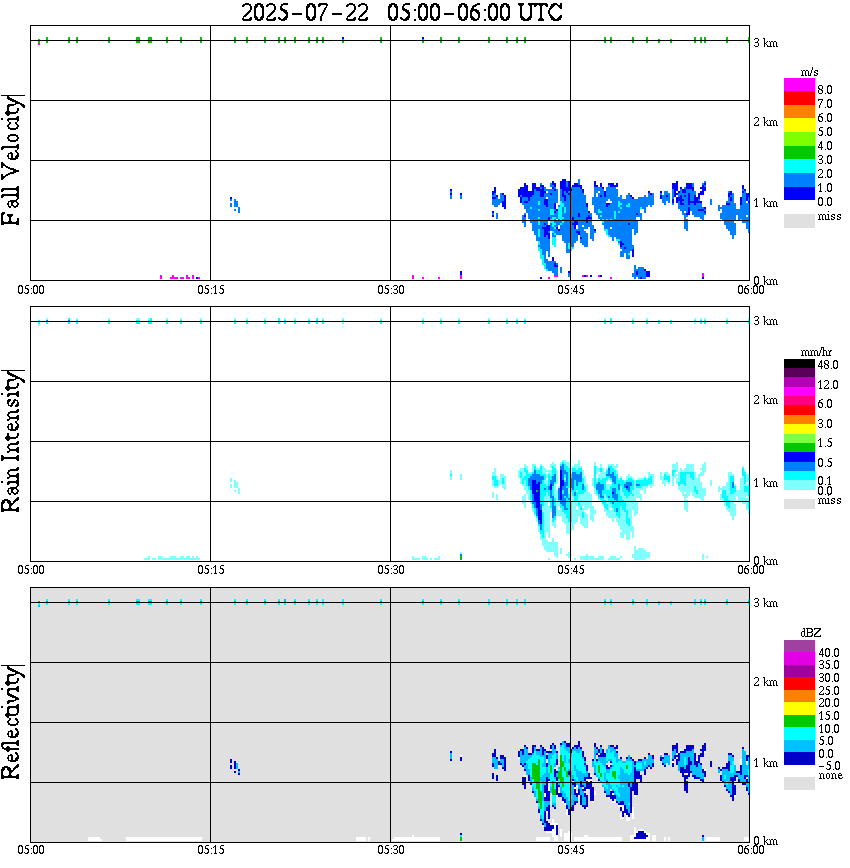Click the 'm/s' unit label above Fall Velocity legend
Screen dimensions: 850x868
tap(809, 72)
